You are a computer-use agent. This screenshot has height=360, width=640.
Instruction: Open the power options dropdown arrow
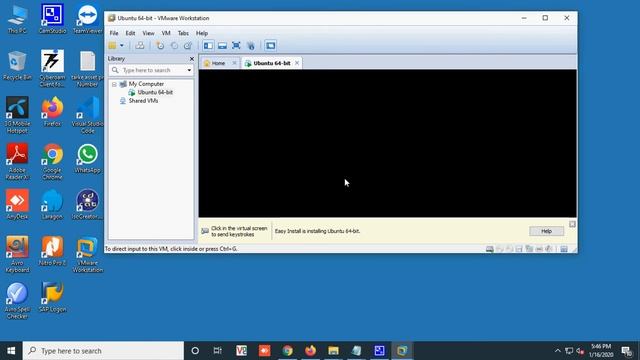[122, 46]
